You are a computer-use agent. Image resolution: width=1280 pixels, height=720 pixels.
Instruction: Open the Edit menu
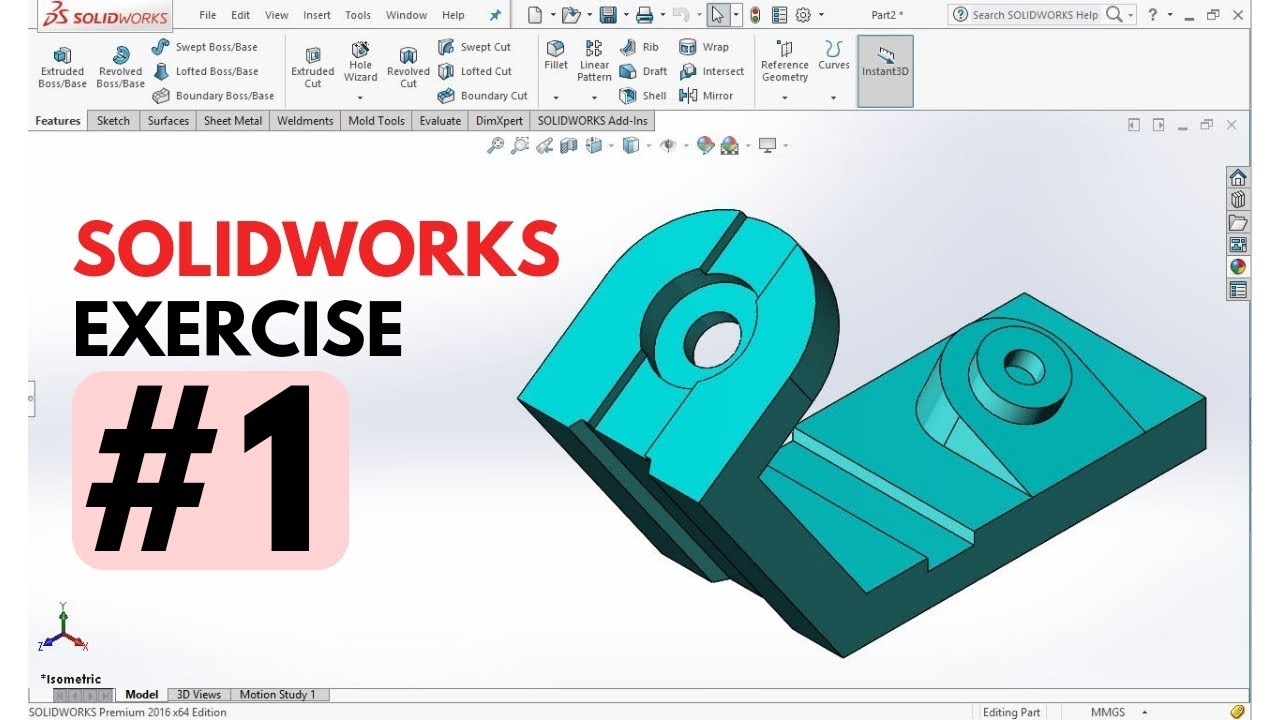point(240,15)
